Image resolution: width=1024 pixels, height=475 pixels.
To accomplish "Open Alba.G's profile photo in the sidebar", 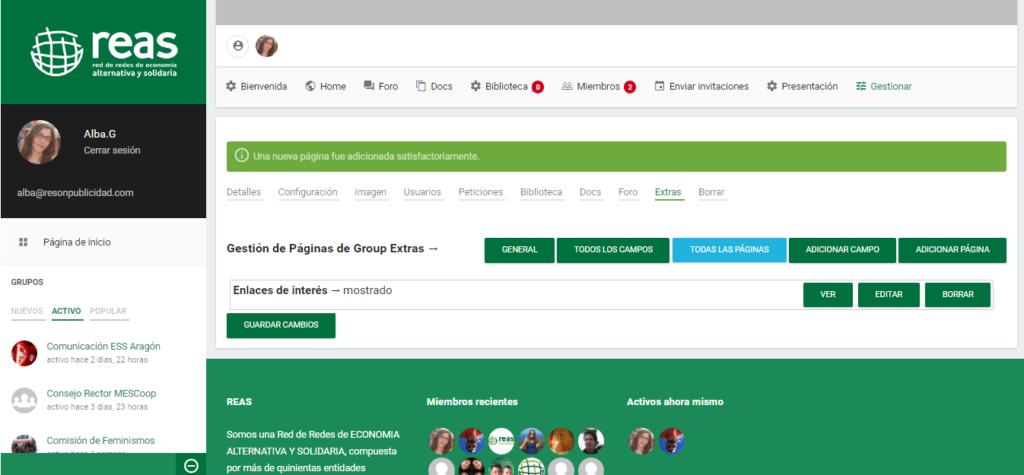I will (39, 142).
